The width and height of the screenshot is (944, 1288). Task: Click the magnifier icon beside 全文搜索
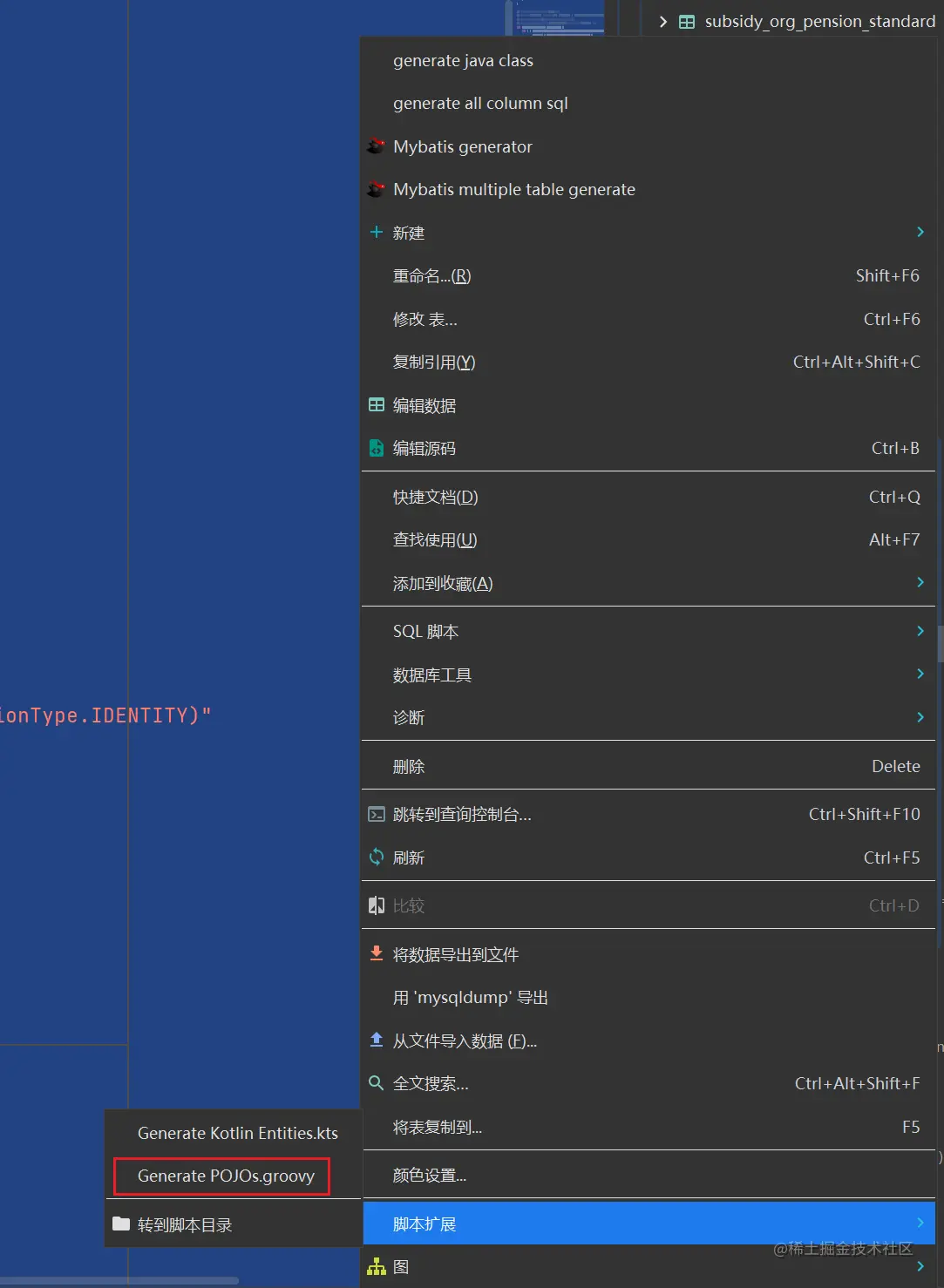click(x=377, y=1083)
